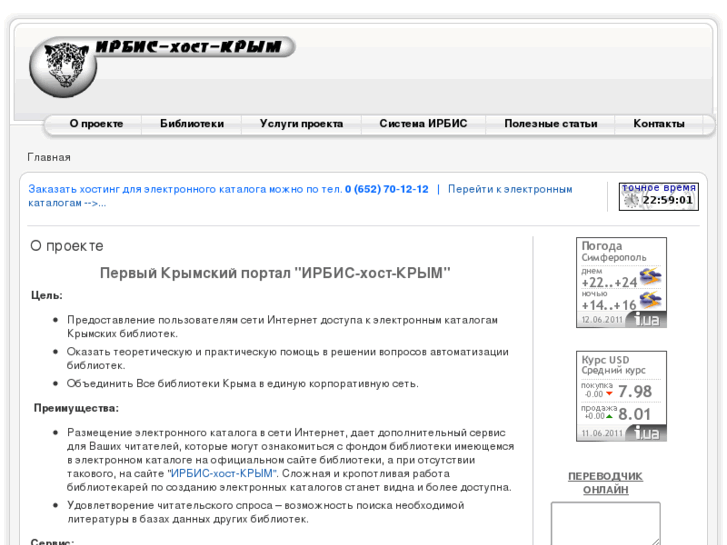Open the Контакты menu item
This screenshot has height=545, width=727.
click(659, 123)
